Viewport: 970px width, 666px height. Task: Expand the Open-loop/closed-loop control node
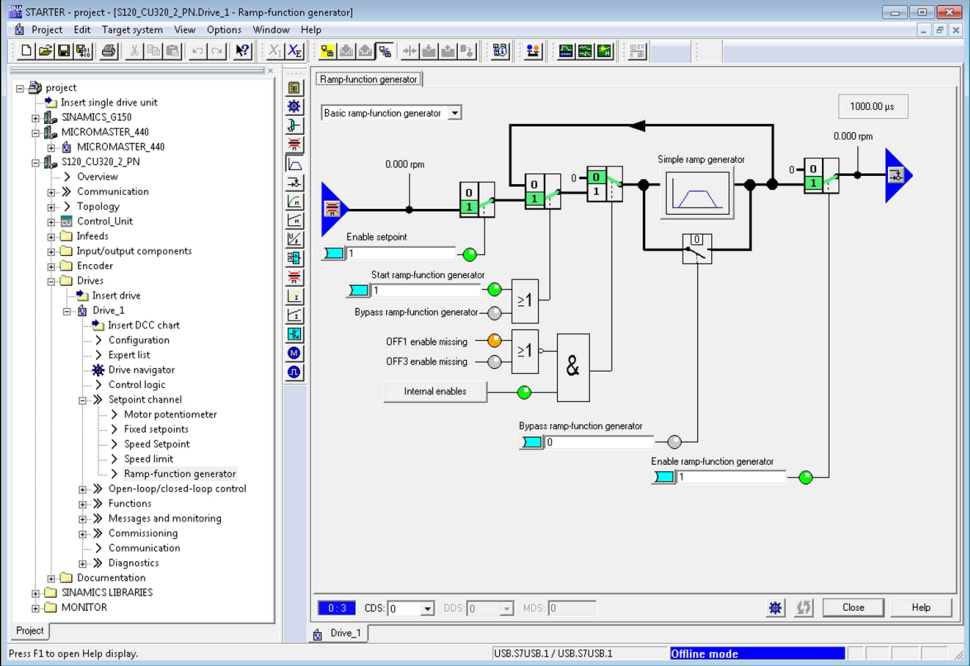(83, 489)
